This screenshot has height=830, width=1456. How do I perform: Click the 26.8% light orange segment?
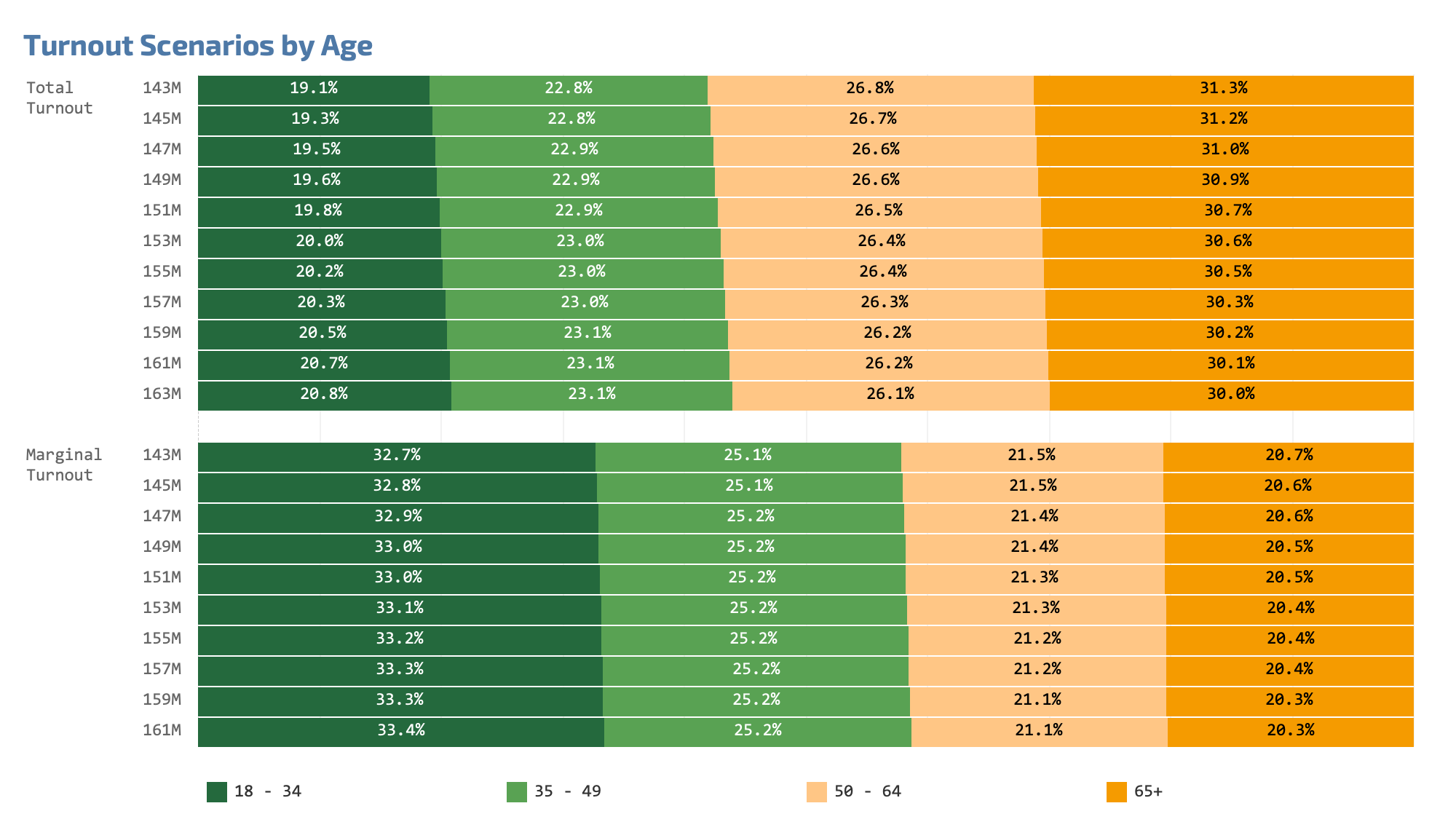[x=870, y=89]
